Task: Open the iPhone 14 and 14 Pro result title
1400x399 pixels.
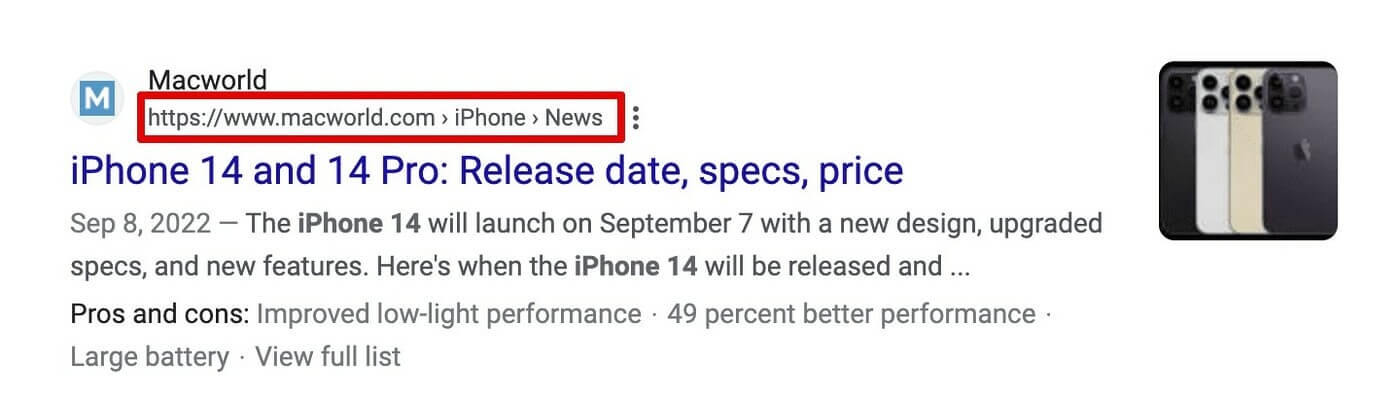Action: (x=487, y=171)
